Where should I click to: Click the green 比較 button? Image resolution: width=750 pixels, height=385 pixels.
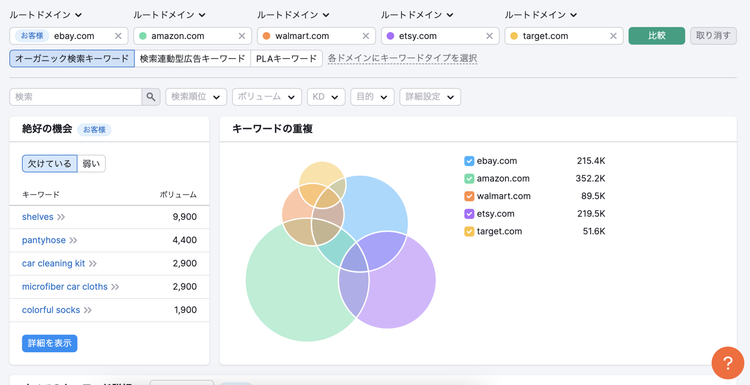click(657, 36)
